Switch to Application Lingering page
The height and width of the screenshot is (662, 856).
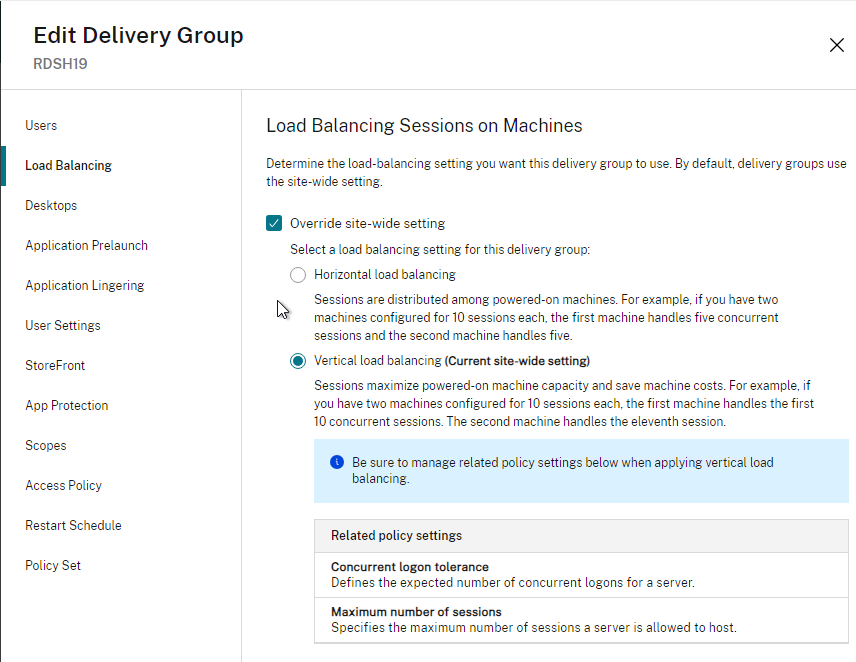click(x=85, y=286)
